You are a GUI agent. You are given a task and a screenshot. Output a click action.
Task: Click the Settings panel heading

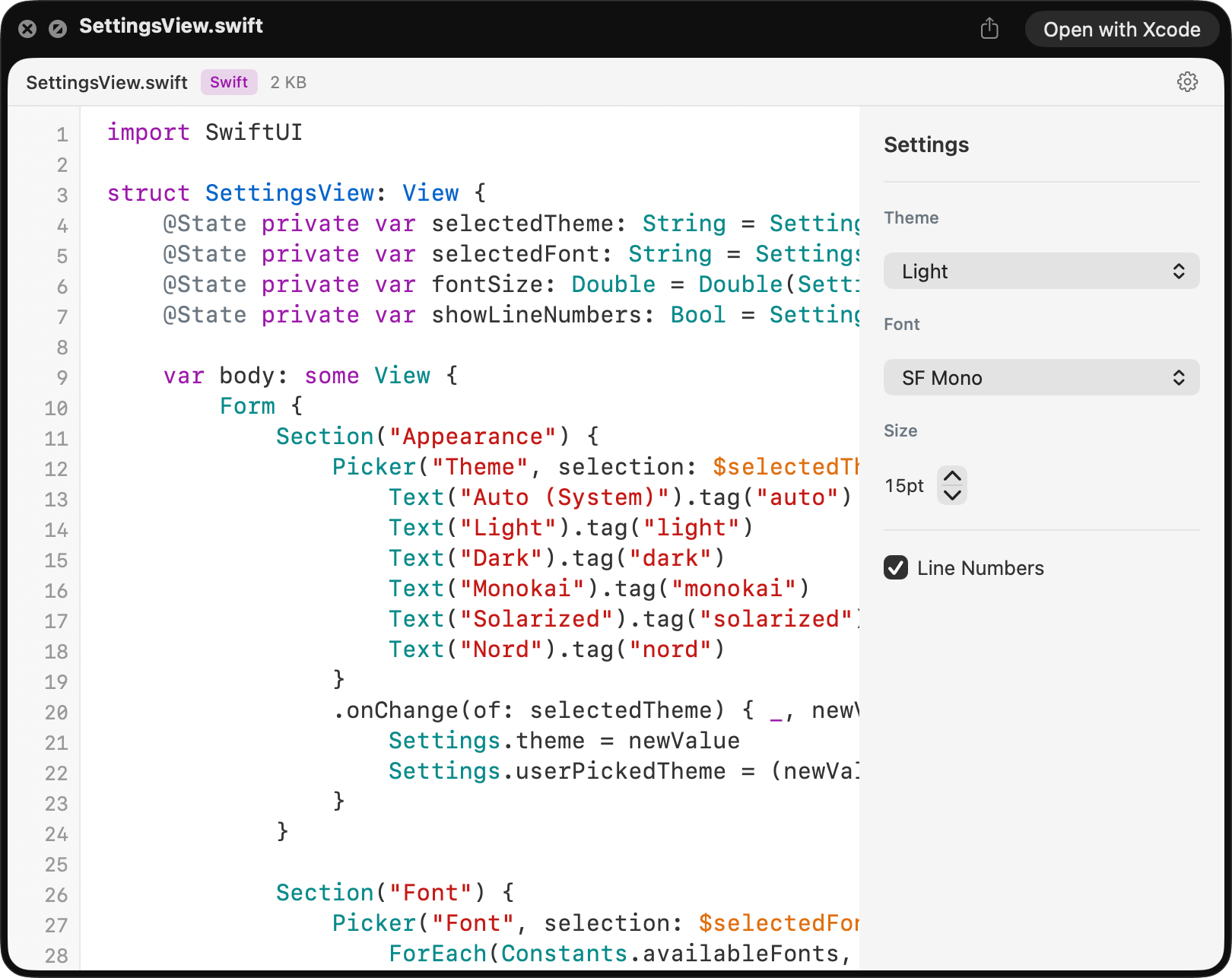pos(926,144)
